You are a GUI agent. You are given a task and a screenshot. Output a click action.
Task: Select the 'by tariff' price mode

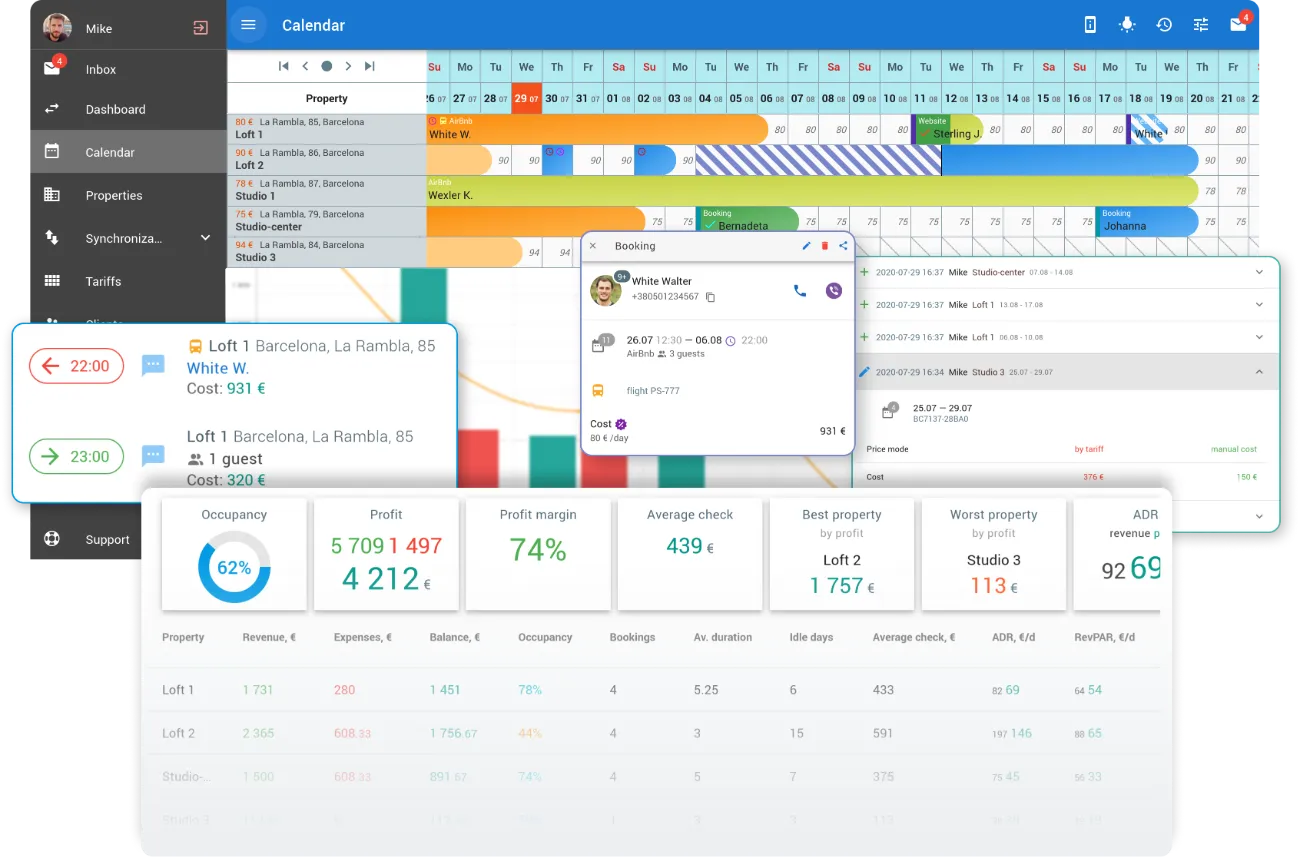[x=1089, y=449]
